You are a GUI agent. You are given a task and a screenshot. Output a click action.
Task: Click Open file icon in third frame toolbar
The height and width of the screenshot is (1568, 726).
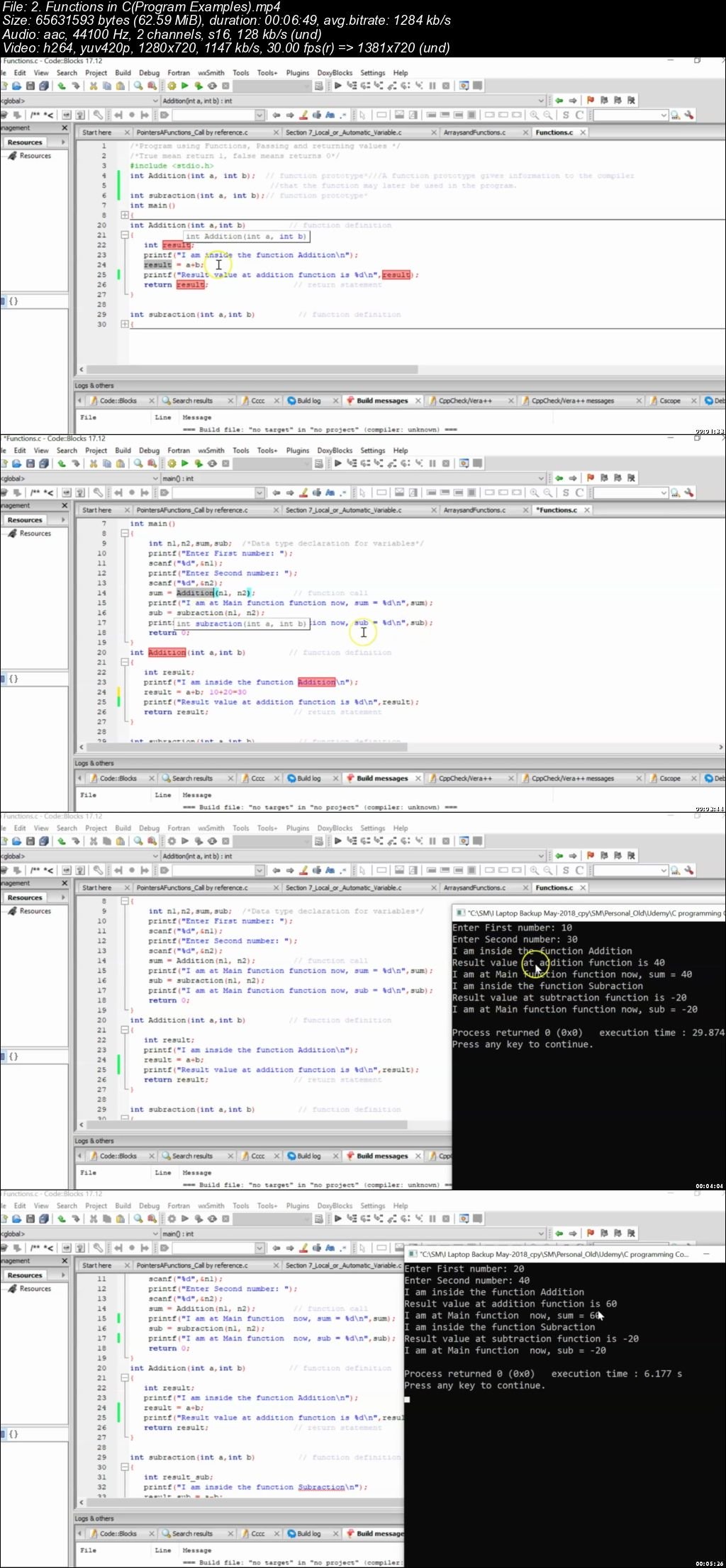coord(17,841)
